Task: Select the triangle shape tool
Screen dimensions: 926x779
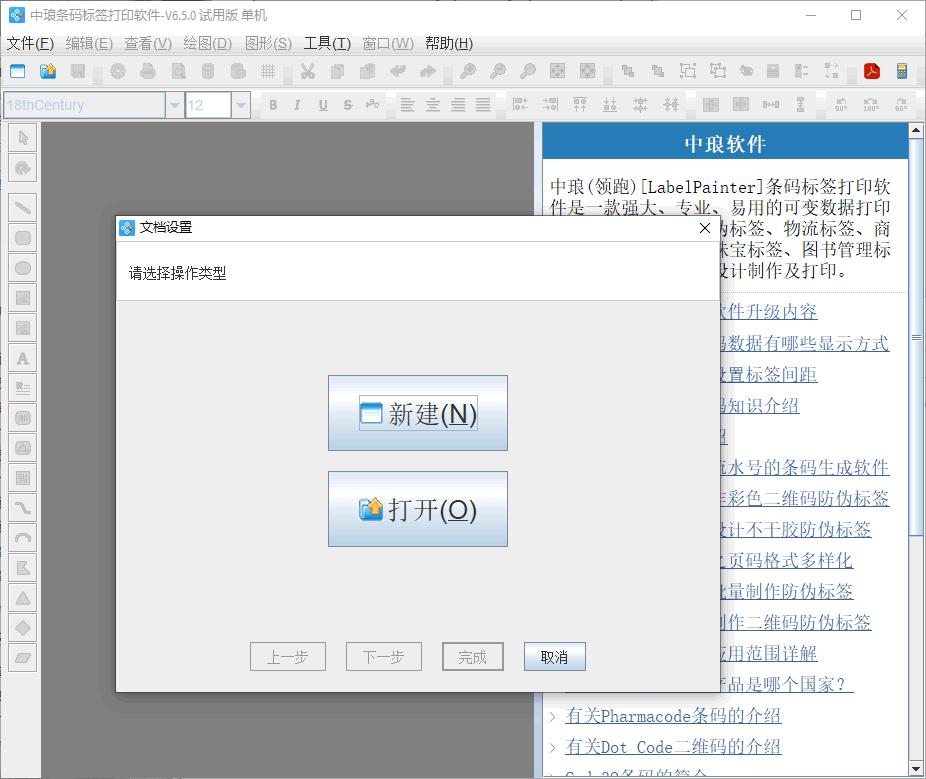Action: tap(23, 598)
